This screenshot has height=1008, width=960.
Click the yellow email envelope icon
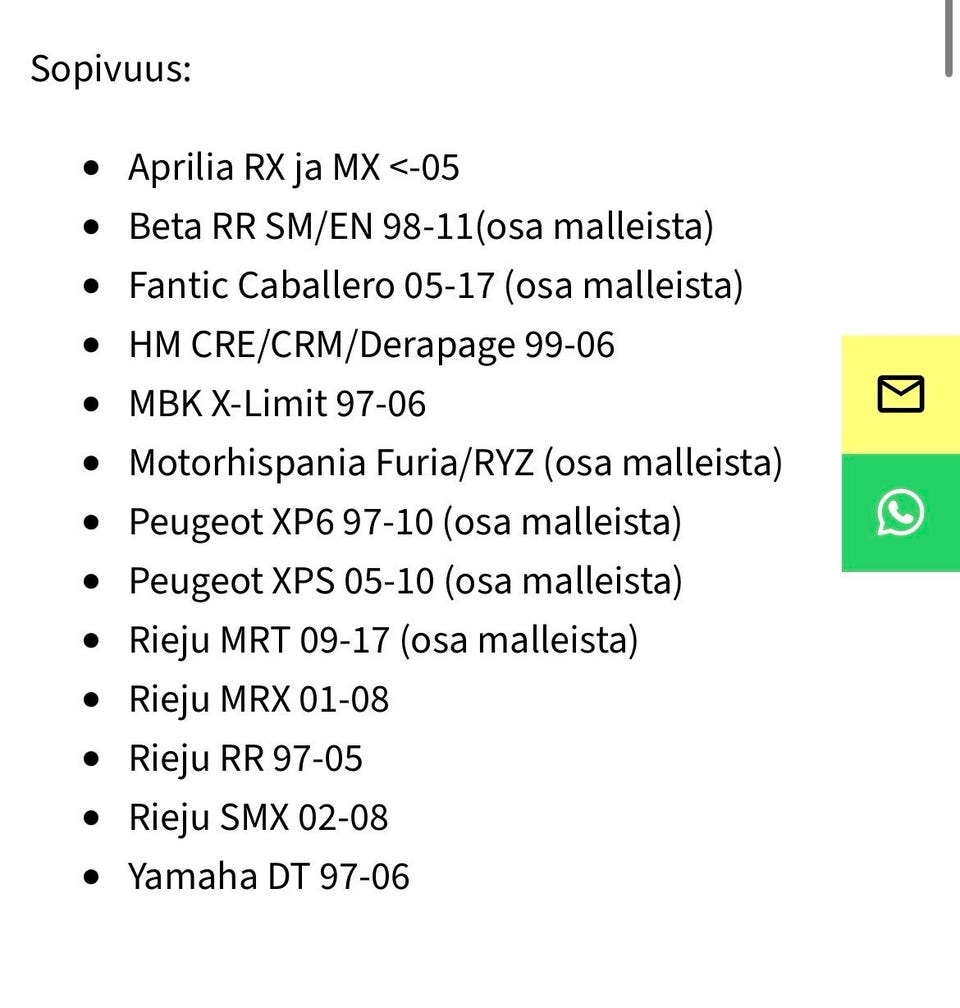[x=900, y=395]
